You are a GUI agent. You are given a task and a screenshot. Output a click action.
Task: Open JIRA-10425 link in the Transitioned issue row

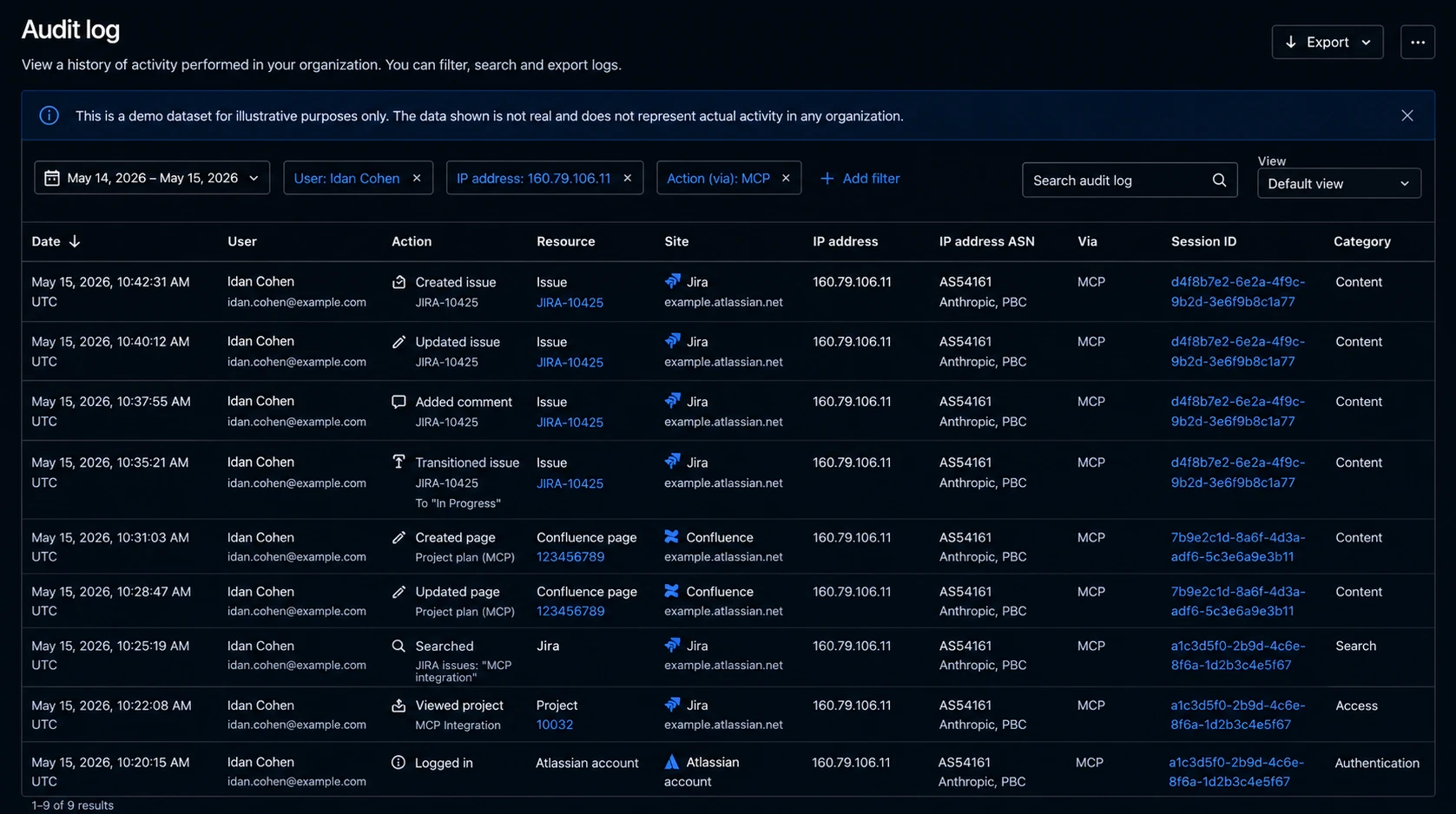click(x=570, y=483)
